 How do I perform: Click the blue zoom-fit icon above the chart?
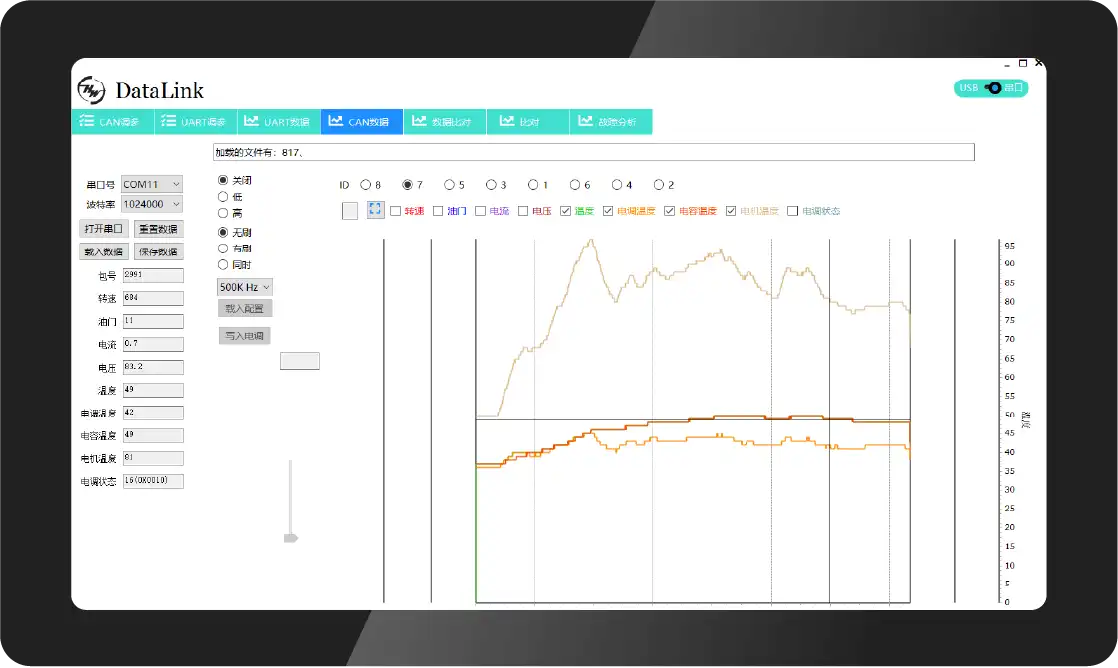pyautogui.click(x=375, y=209)
